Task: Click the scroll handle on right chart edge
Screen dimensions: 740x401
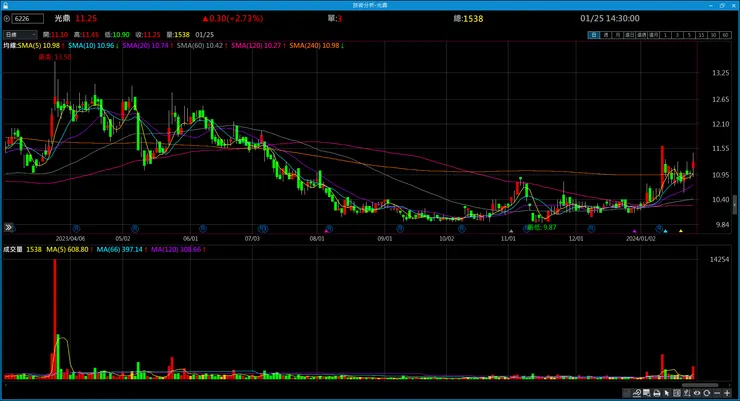Action: [x=734, y=205]
